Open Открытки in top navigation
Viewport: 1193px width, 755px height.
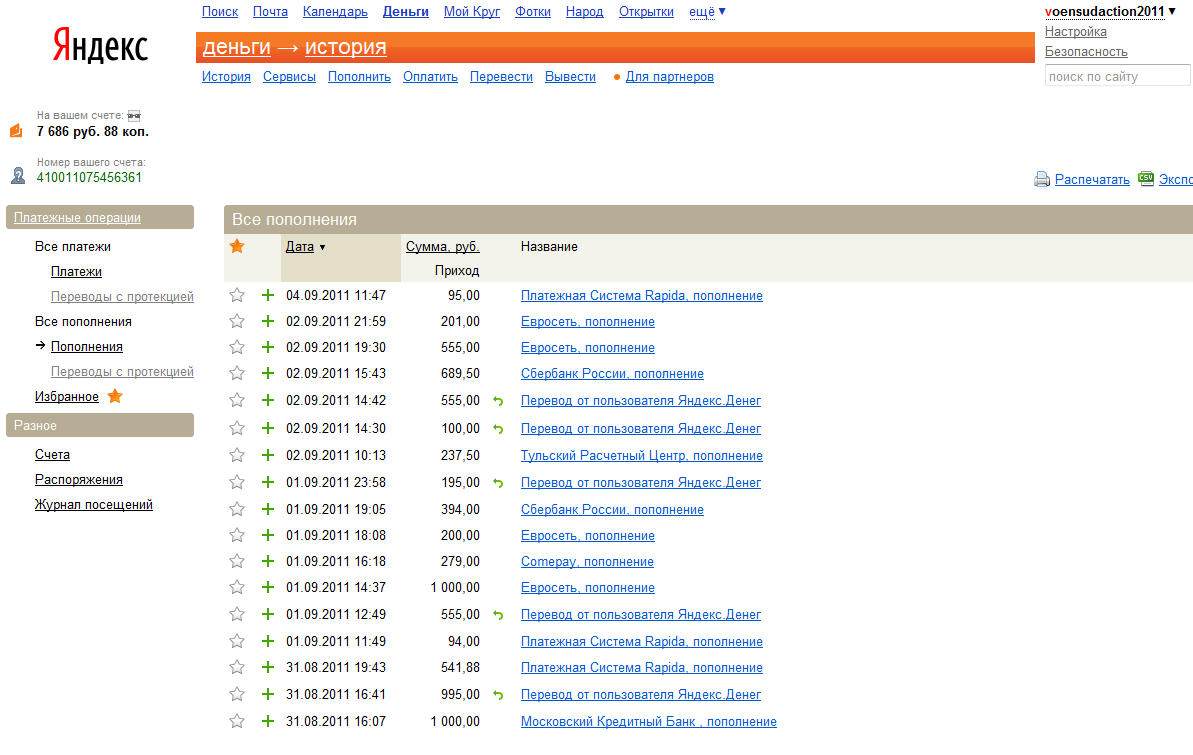pyautogui.click(x=646, y=11)
